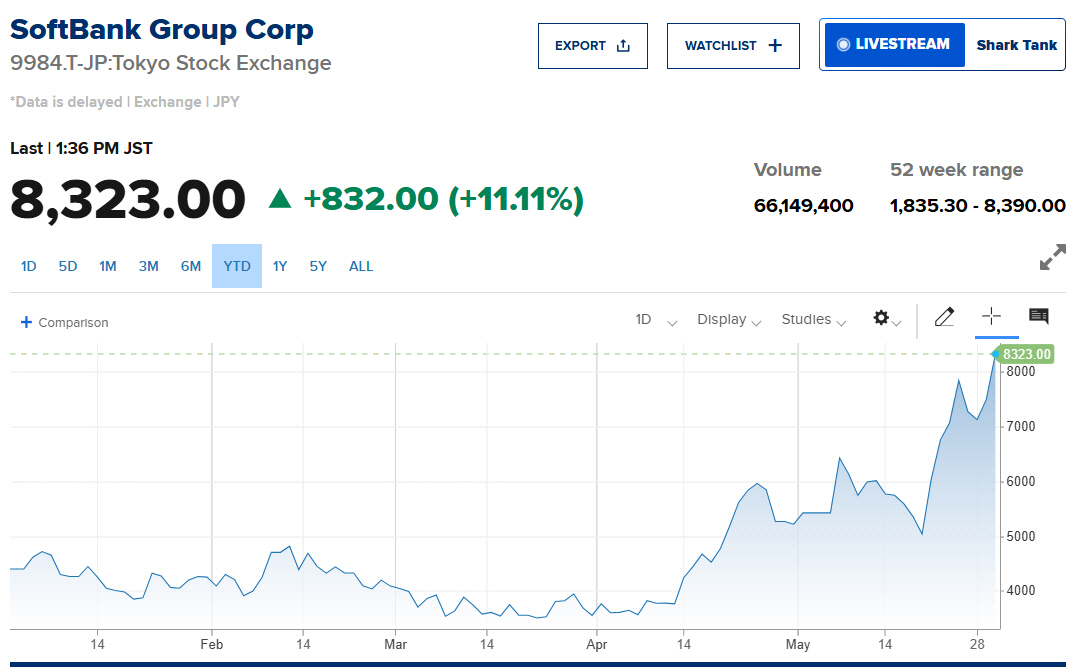
Task: Toggle the crosshair tool
Action: pyautogui.click(x=991, y=316)
